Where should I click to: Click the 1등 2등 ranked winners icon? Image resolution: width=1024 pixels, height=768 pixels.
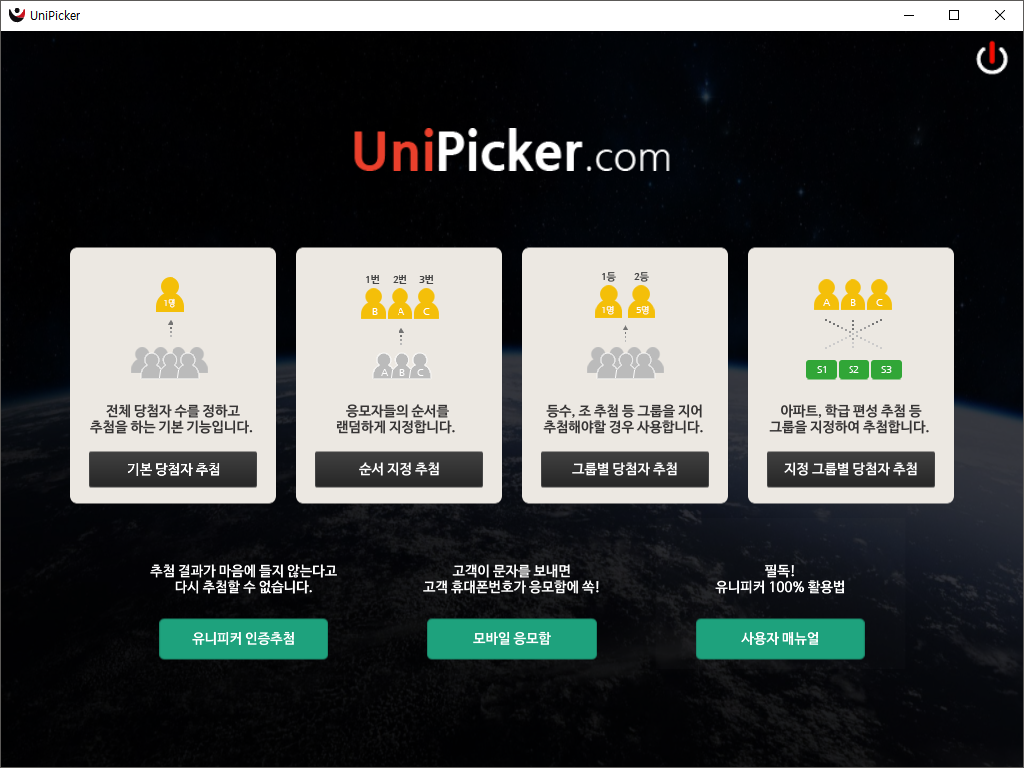pos(624,295)
